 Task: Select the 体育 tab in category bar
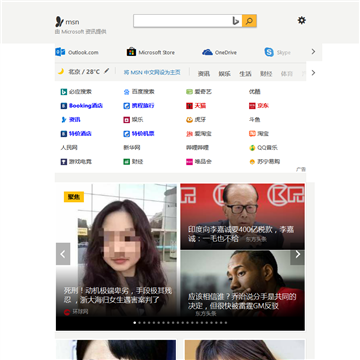(x=287, y=74)
